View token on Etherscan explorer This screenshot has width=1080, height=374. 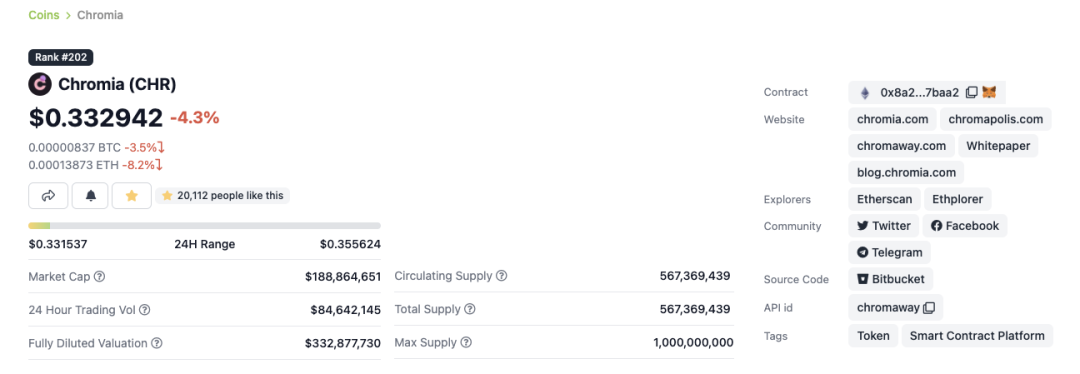pos(884,200)
